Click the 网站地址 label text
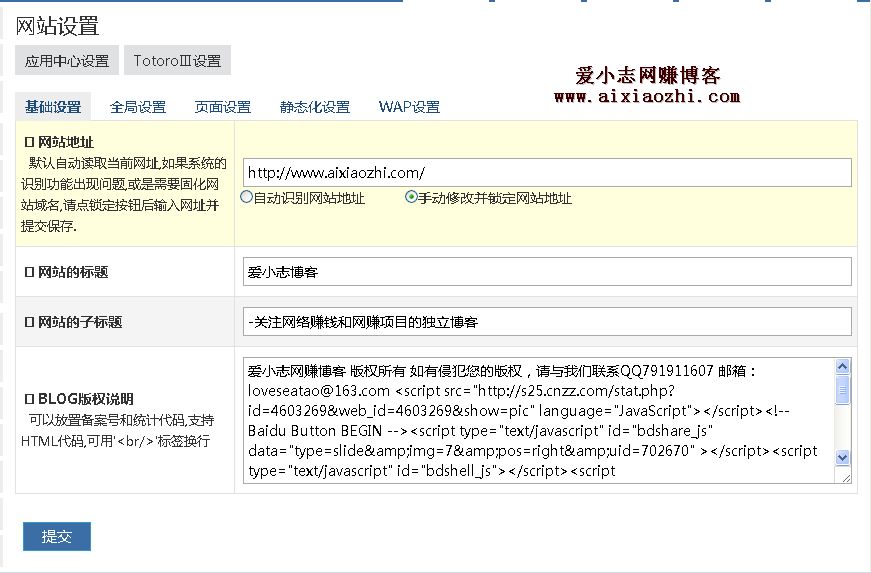The width and height of the screenshot is (871, 573). (66, 142)
